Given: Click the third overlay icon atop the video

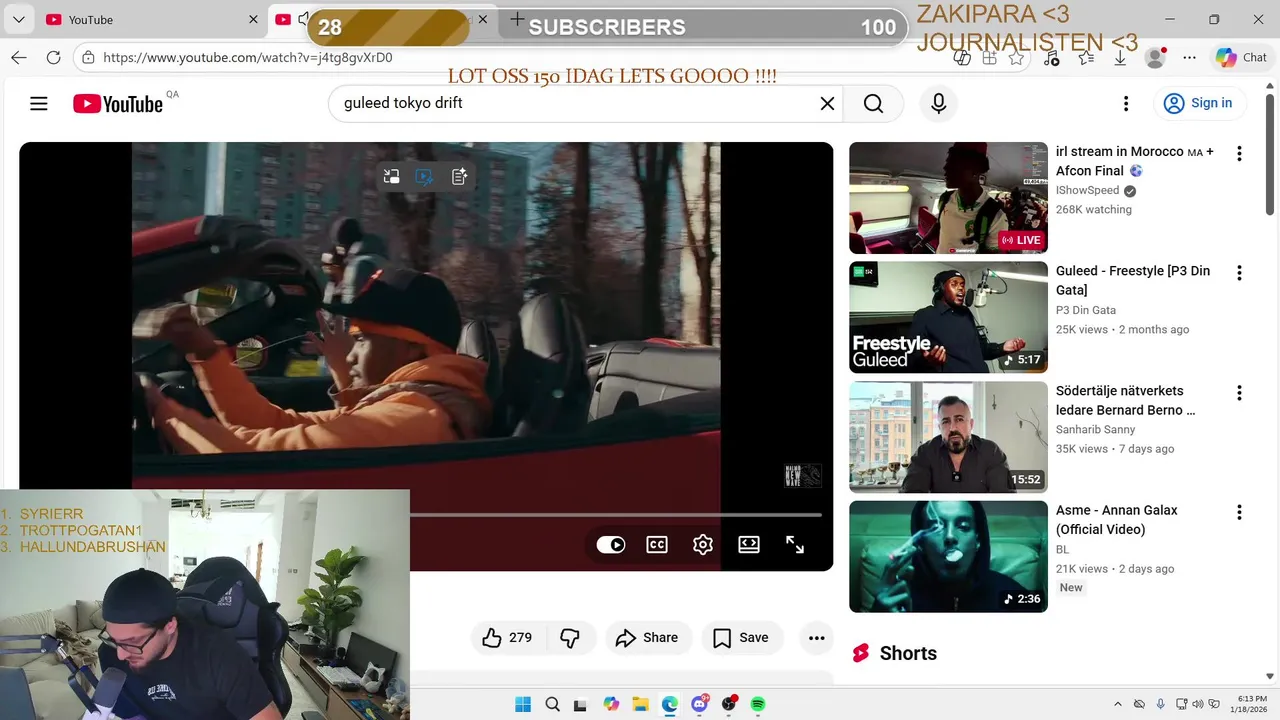Looking at the screenshot, I should coord(459,177).
